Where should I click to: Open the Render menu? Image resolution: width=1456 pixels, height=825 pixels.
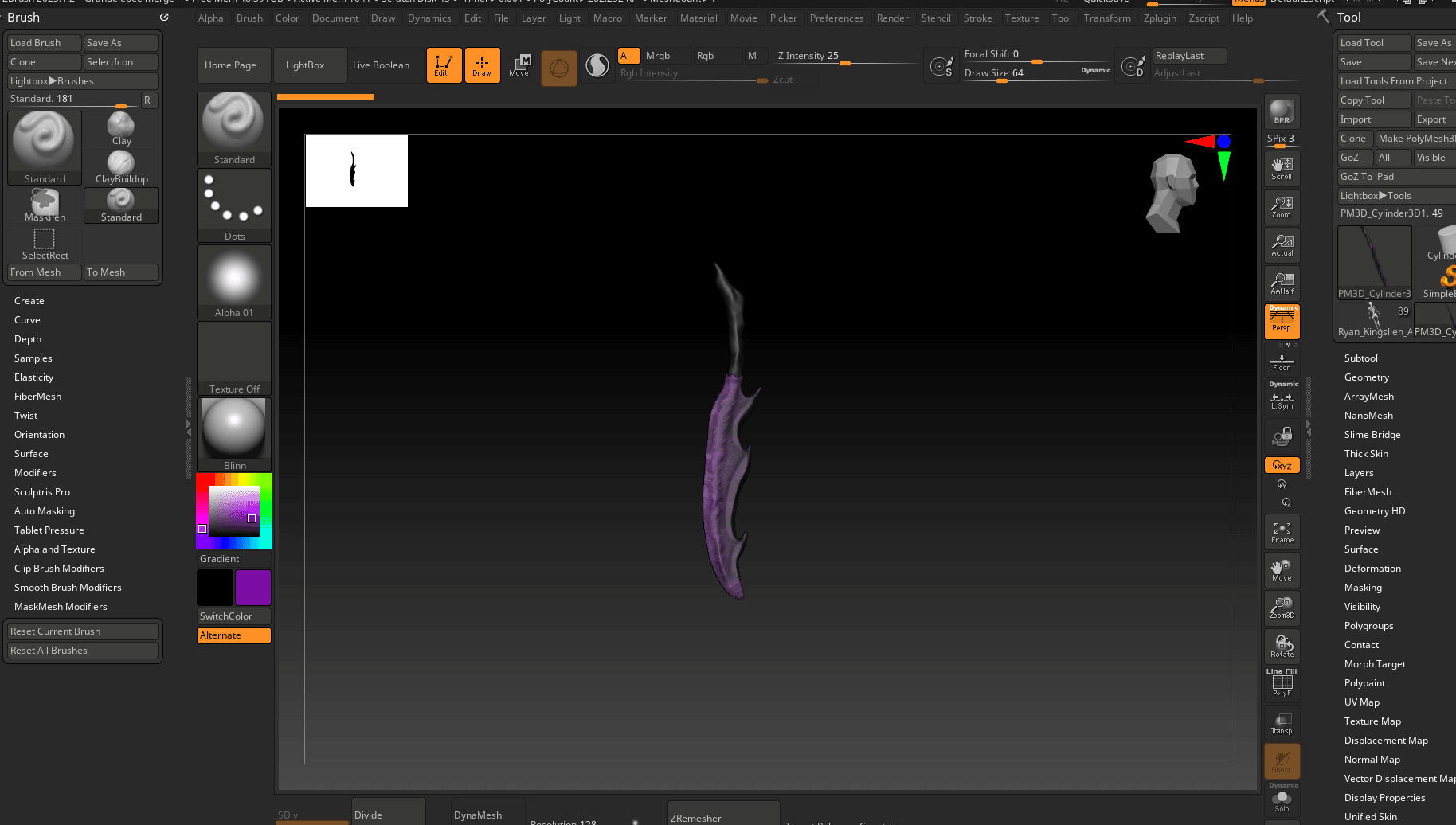point(892,18)
